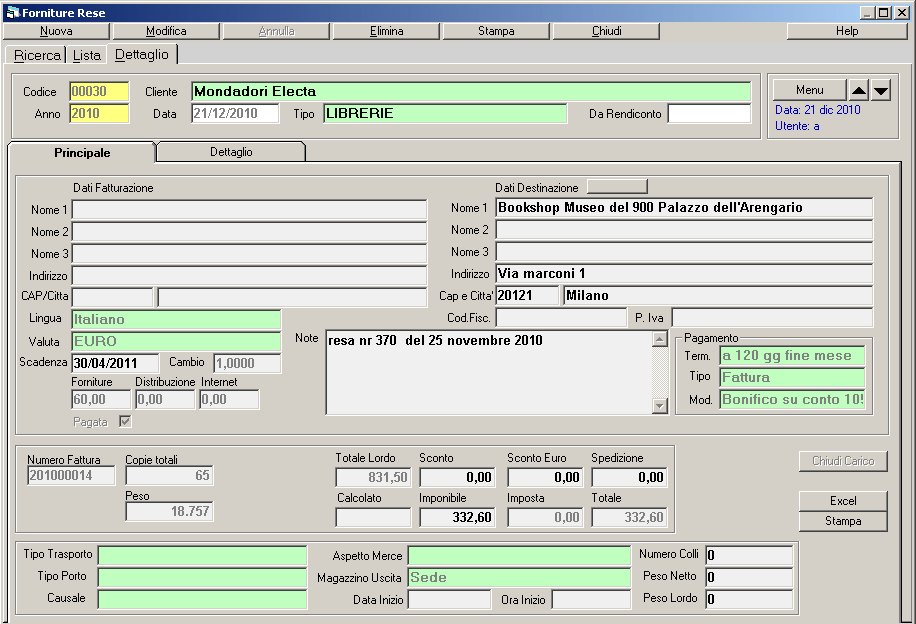
Task: Switch to the Lista tab
Action: [x=86, y=55]
